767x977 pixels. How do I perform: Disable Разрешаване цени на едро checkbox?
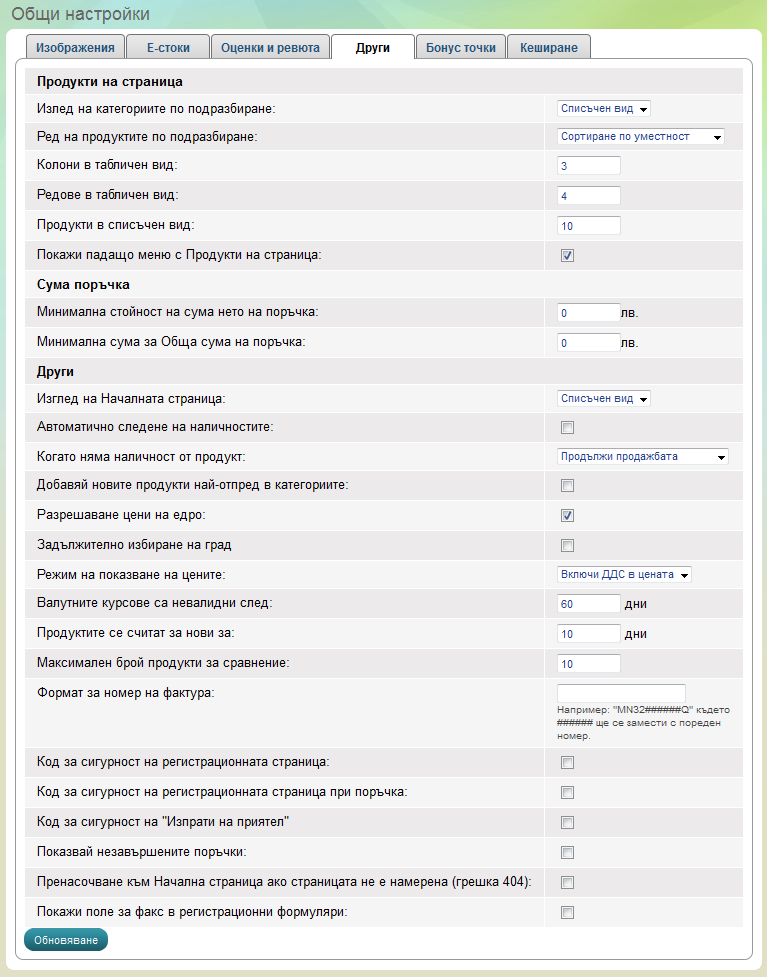(567, 516)
